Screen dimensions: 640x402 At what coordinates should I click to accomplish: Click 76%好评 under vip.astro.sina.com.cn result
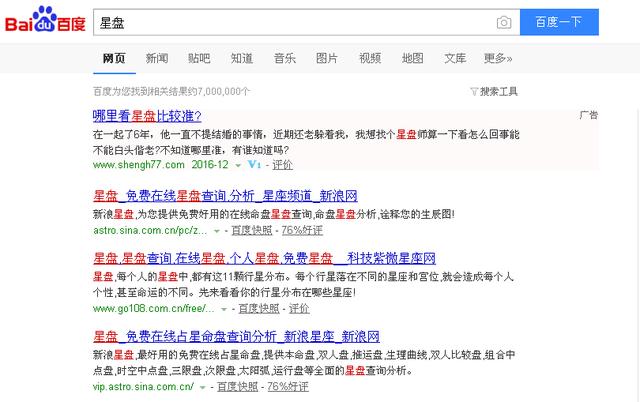[288, 386]
